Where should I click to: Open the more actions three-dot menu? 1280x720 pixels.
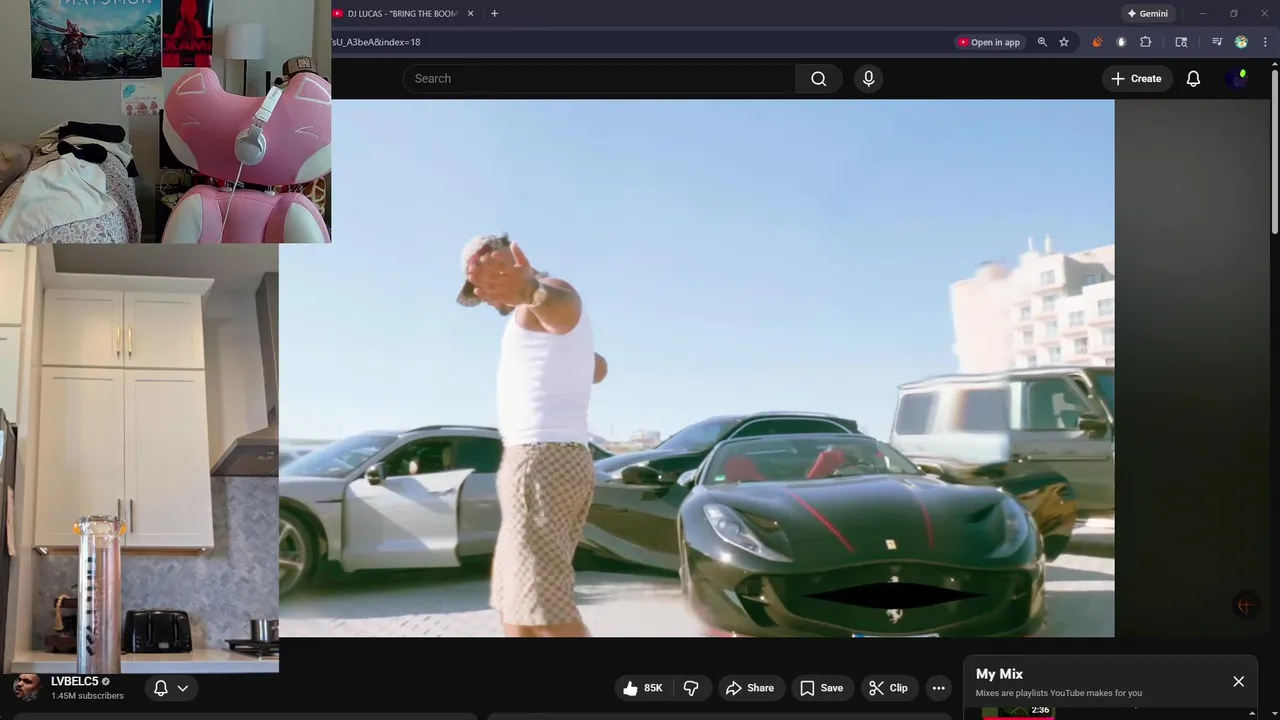point(938,688)
